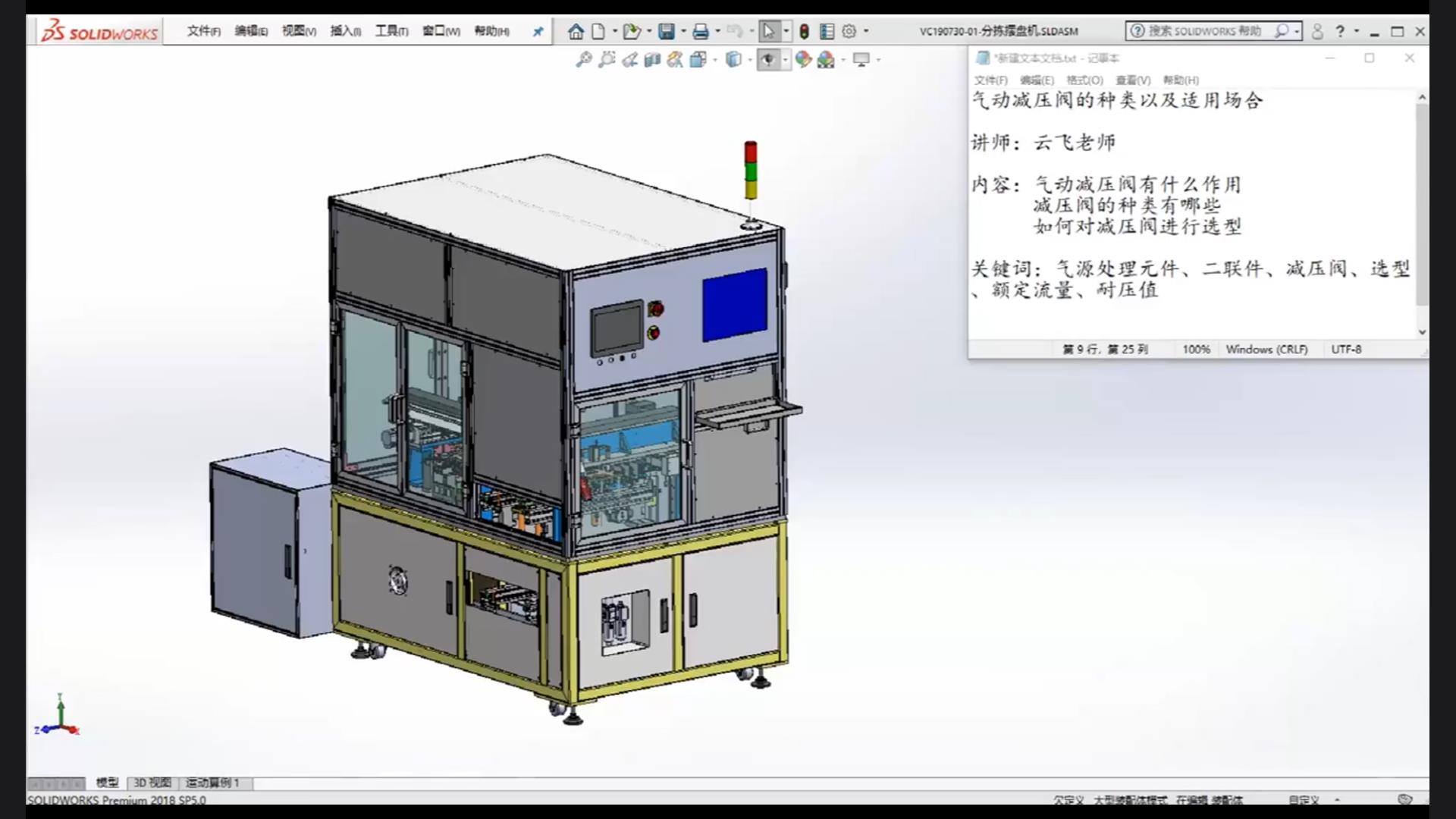The width and height of the screenshot is (1456, 819).
Task: Expand the View Orientation dropdown arrow
Action: 715,59
